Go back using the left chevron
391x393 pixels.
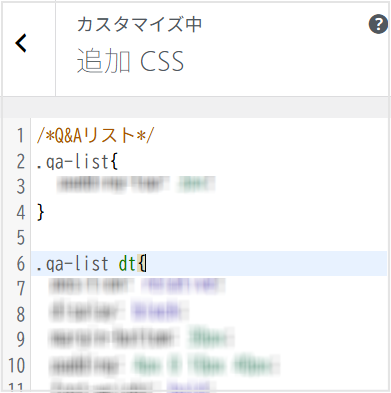pyautogui.click(x=21, y=43)
